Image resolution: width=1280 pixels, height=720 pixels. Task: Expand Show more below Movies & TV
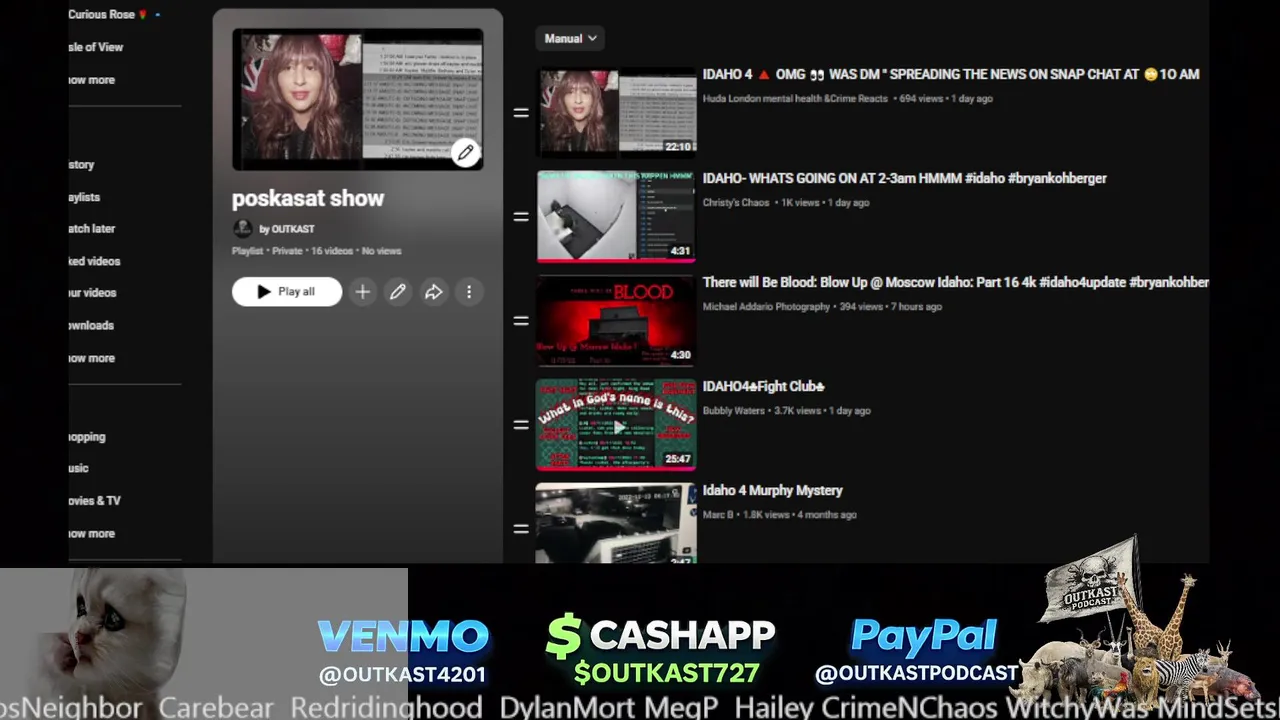pos(92,534)
